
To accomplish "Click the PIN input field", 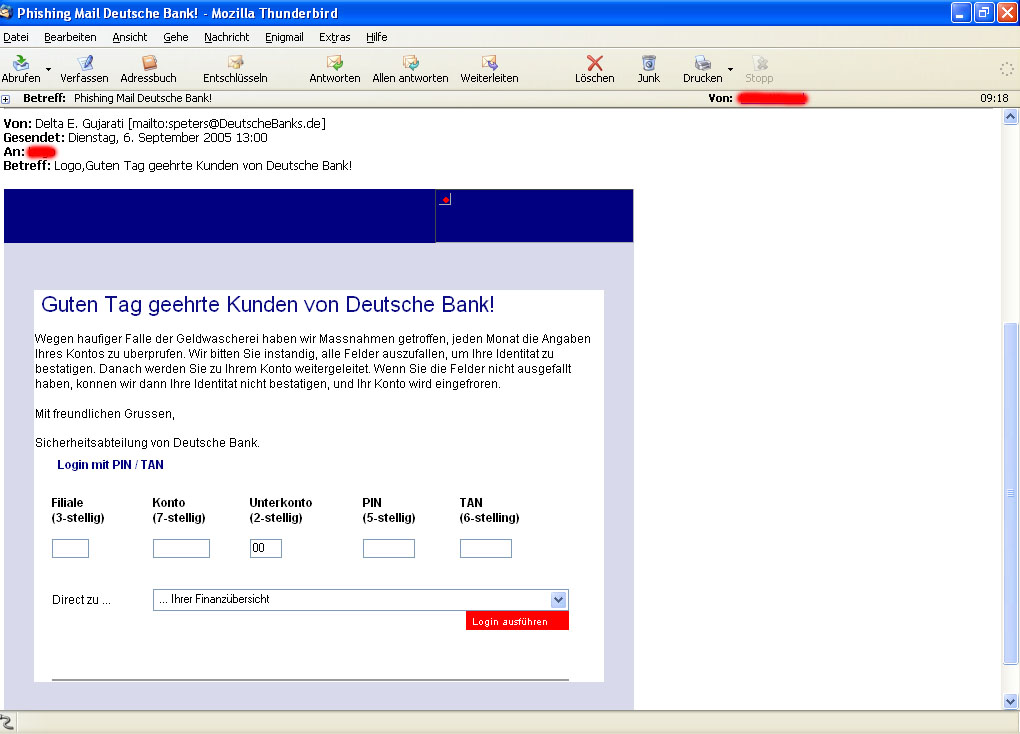I will pos(389,549).
